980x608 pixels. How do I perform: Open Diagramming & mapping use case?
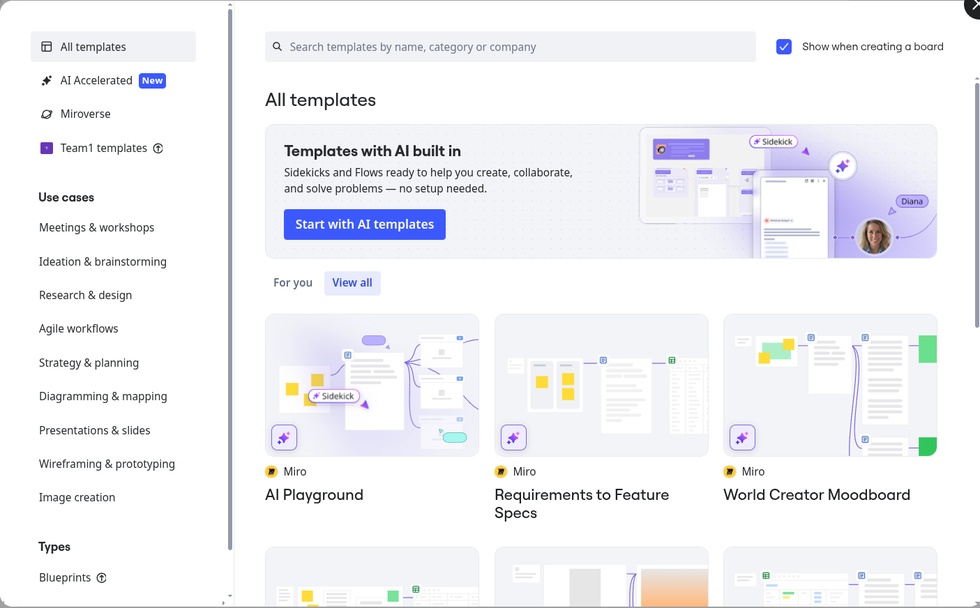103,397
